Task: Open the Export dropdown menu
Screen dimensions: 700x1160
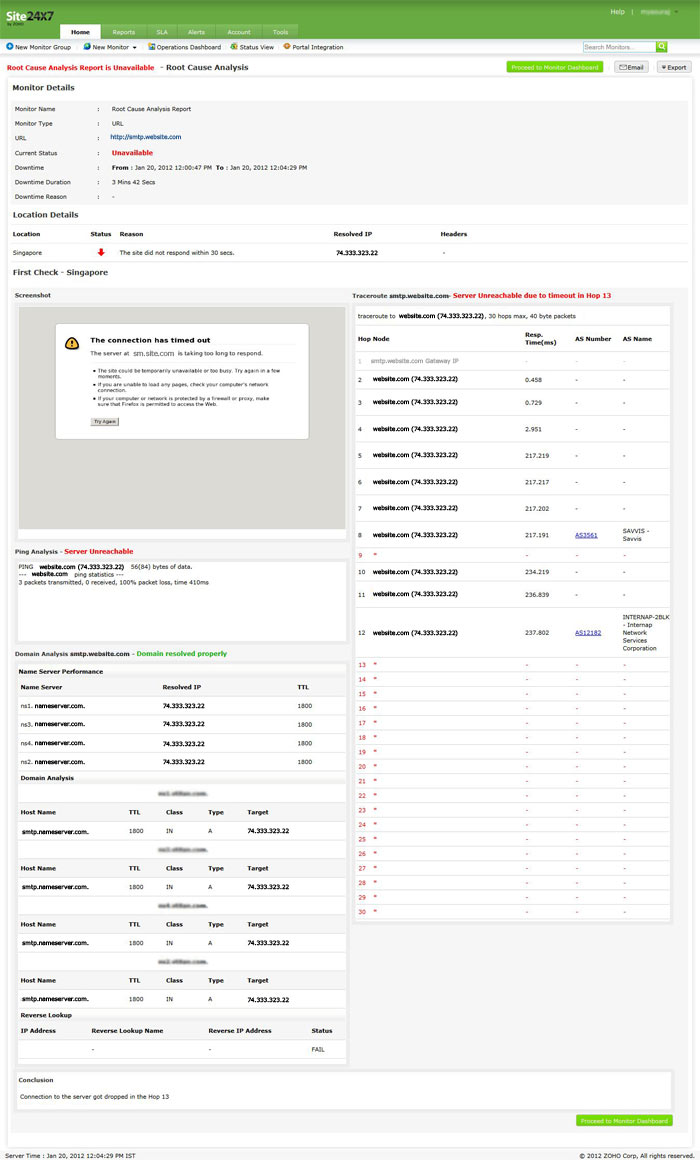Action: pos(674,67)
